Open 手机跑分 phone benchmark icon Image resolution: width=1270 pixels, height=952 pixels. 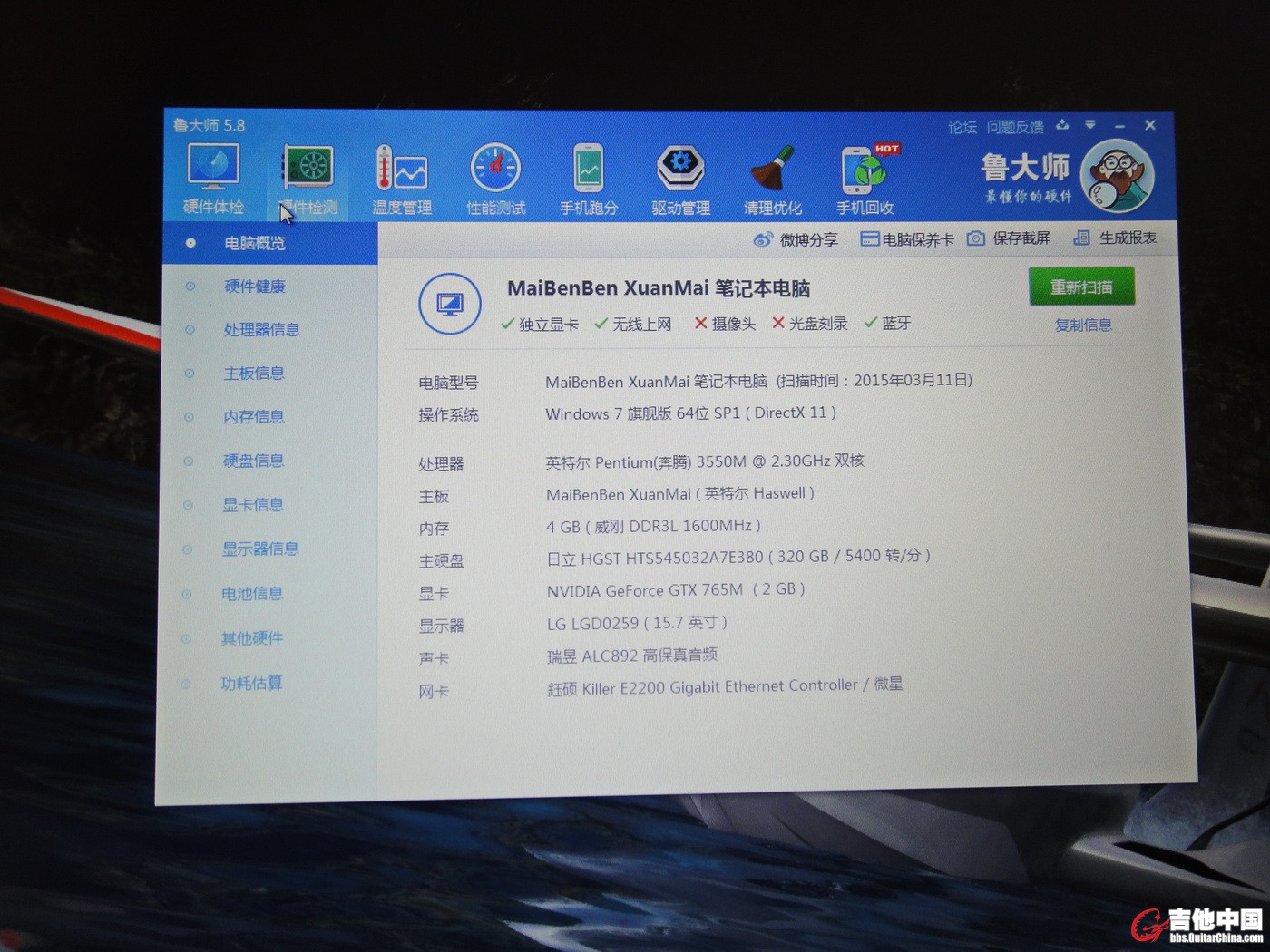pos(589,180)
